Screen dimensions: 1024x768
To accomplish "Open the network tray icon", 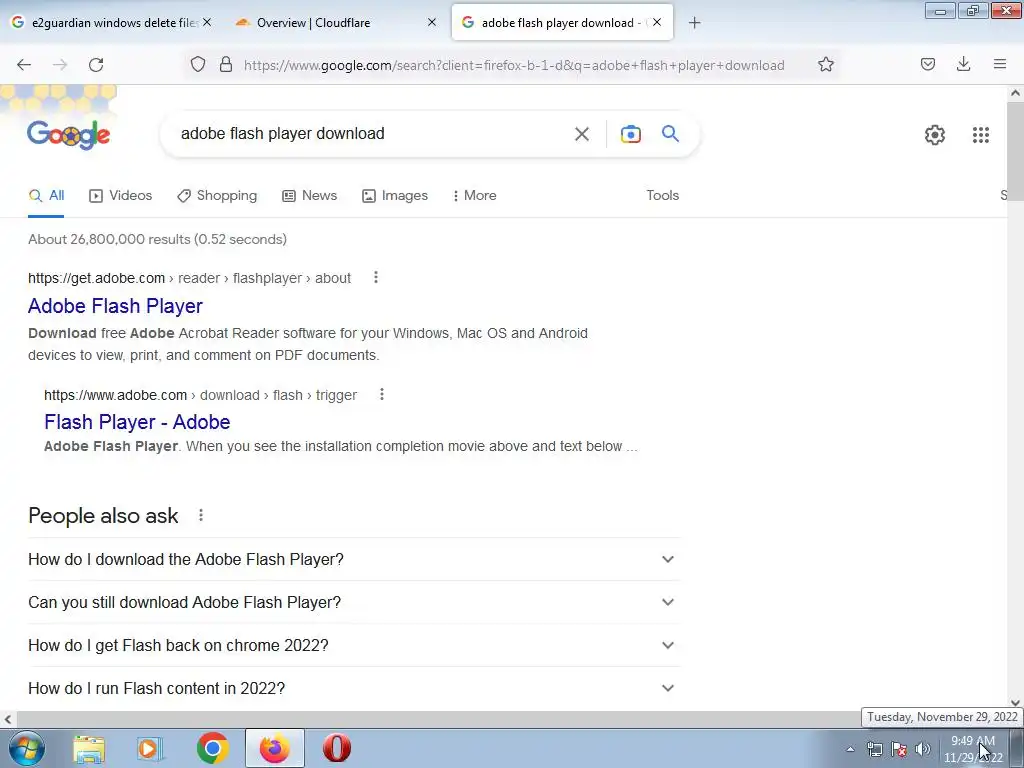I will pyautogui.click(x=874, y=749).
